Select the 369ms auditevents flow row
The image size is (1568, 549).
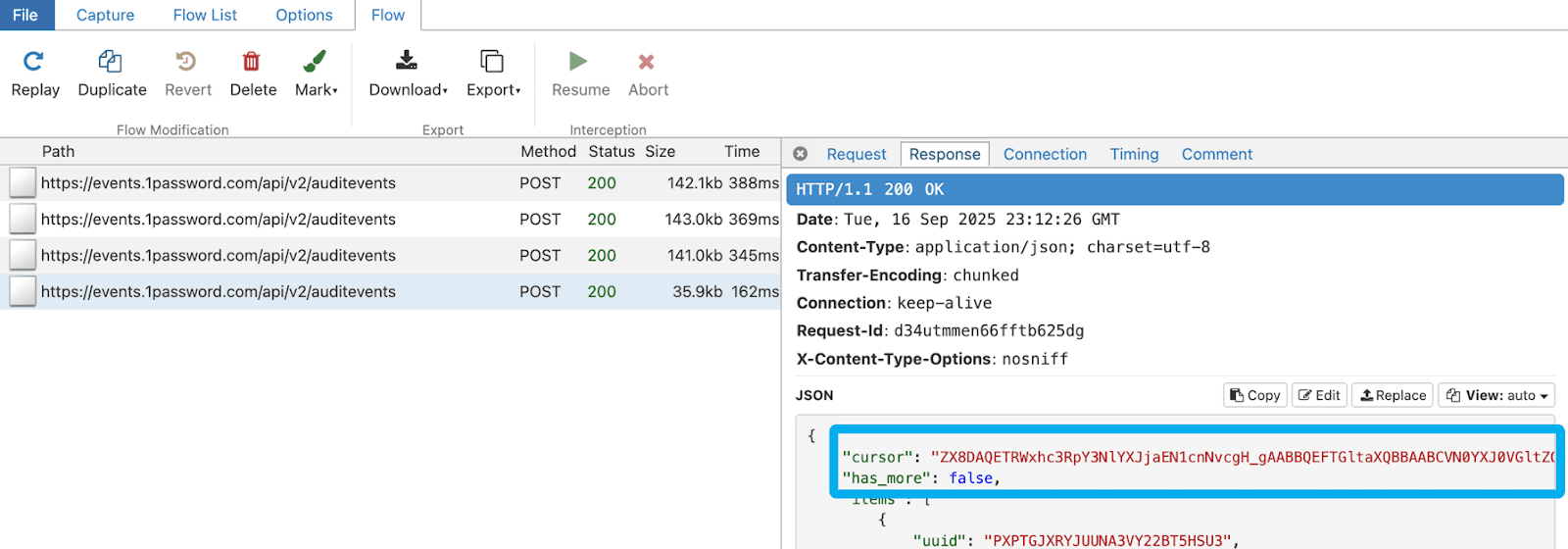[x=392, y=220]
